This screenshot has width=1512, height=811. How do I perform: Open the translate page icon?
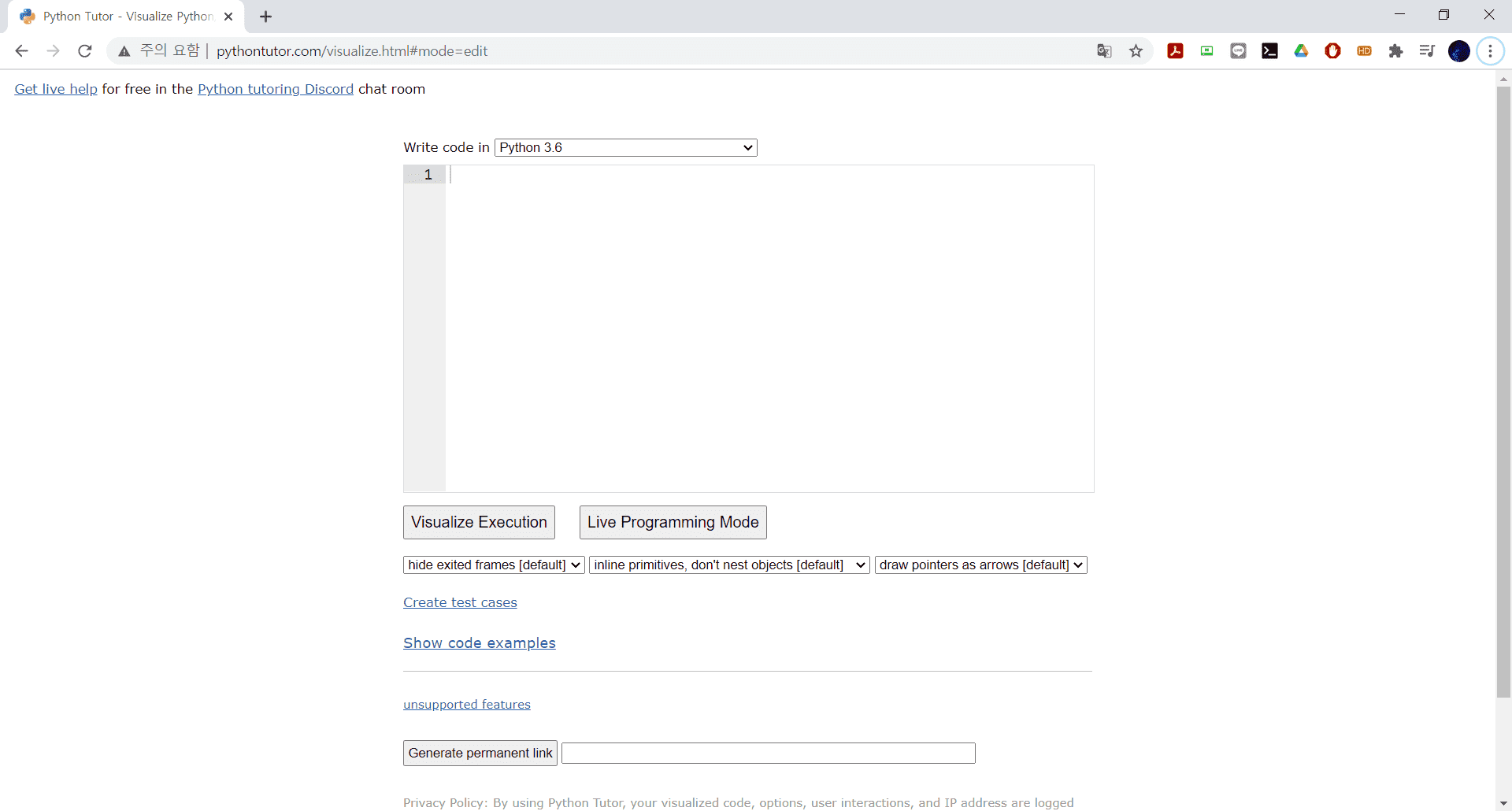[x=1104, y=51]
